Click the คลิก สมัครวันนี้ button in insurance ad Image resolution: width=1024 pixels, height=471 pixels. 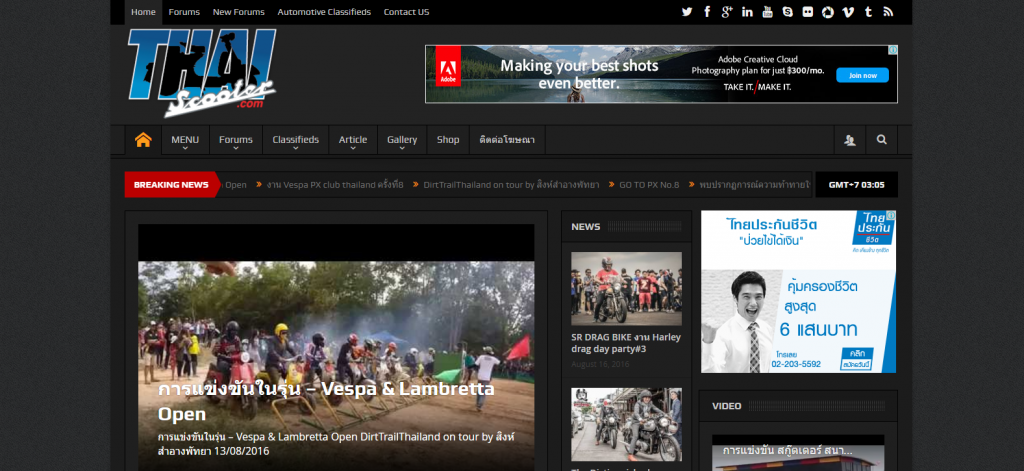coord(857,359)
